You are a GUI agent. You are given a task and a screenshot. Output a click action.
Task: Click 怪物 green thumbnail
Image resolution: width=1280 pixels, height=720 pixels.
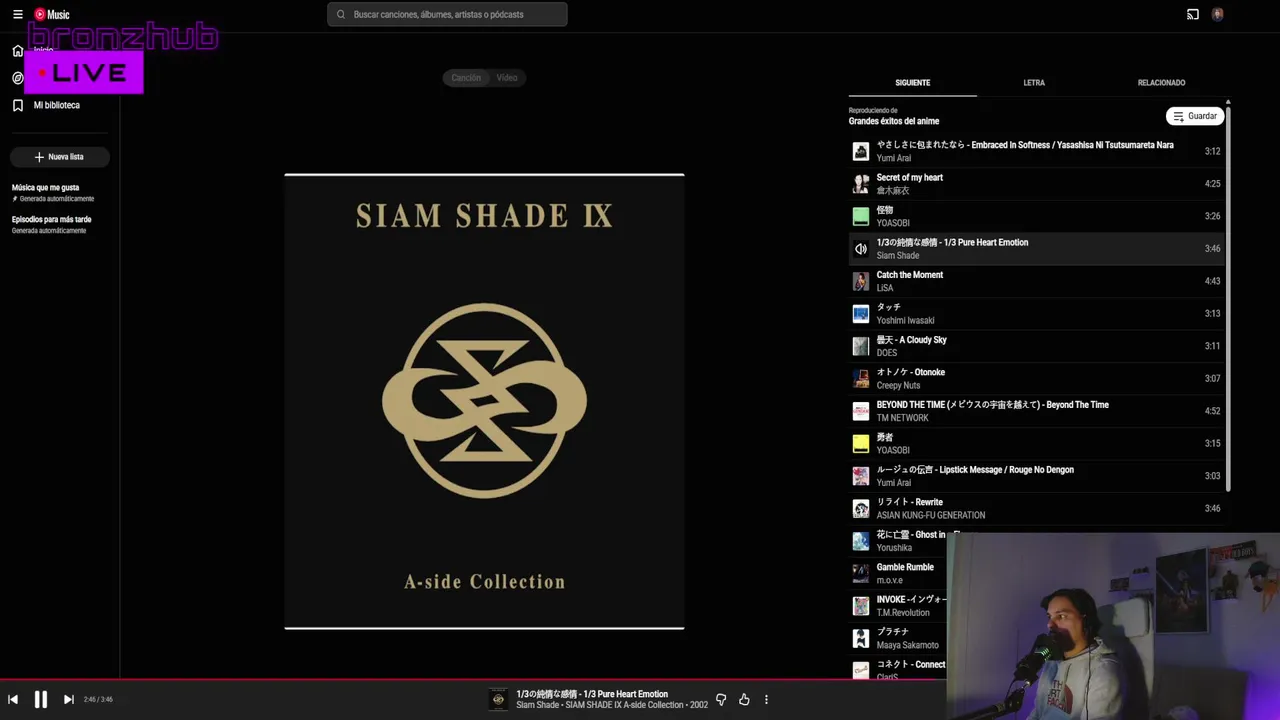[x=861, y=216]
